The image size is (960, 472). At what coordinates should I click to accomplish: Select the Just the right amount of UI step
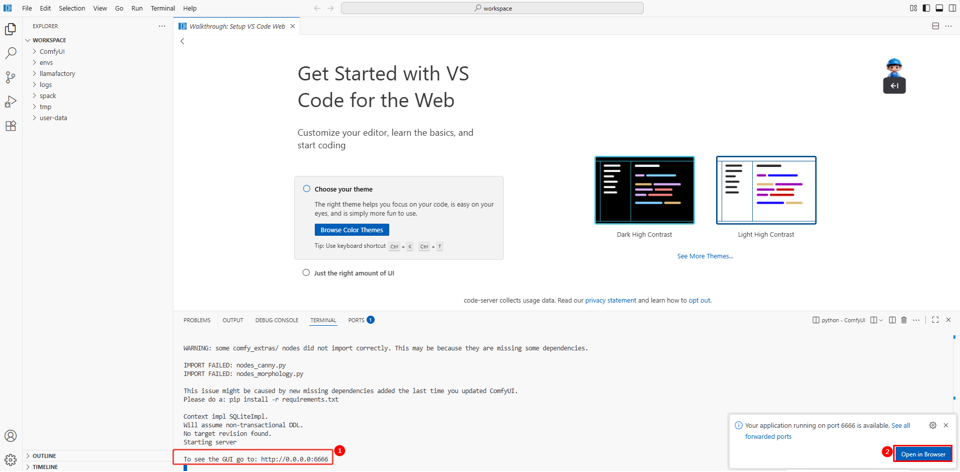pos(307,273)
